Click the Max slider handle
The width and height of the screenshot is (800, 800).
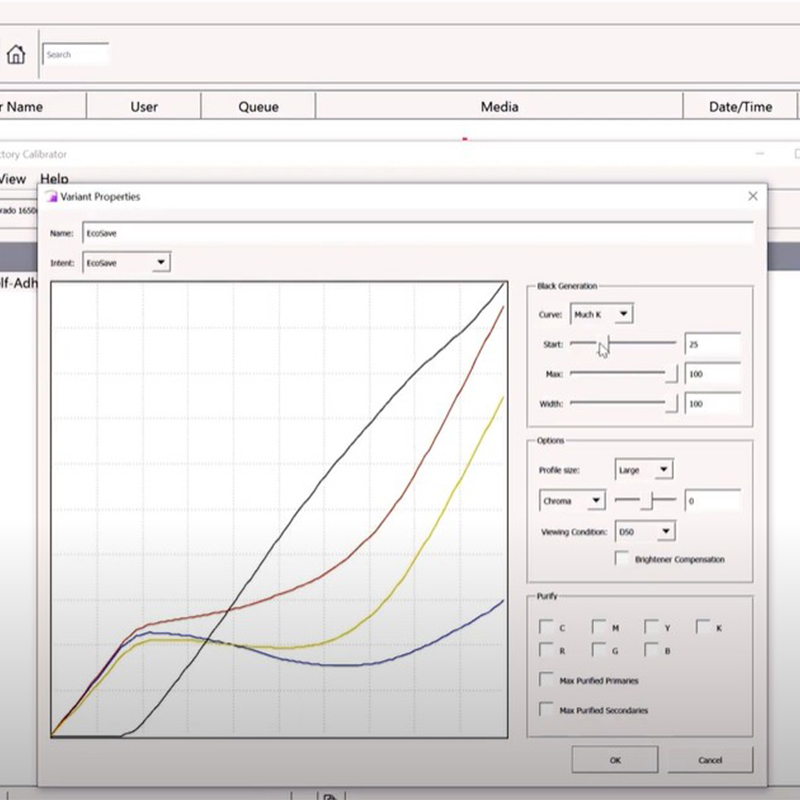672,373
